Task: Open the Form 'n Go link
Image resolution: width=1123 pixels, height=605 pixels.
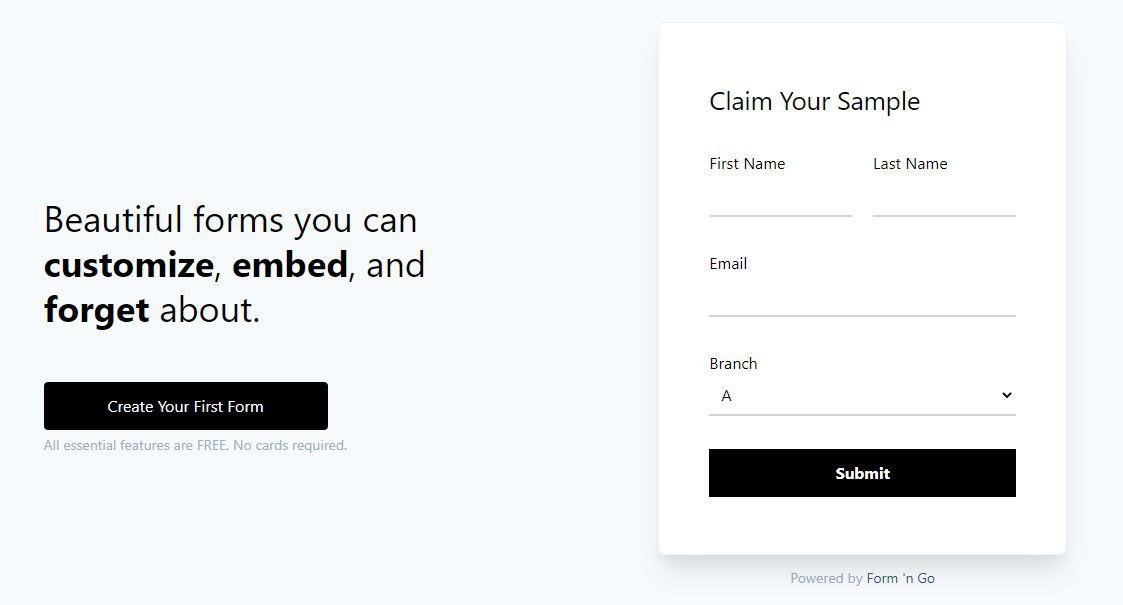Action: click(x=900, y=578)
